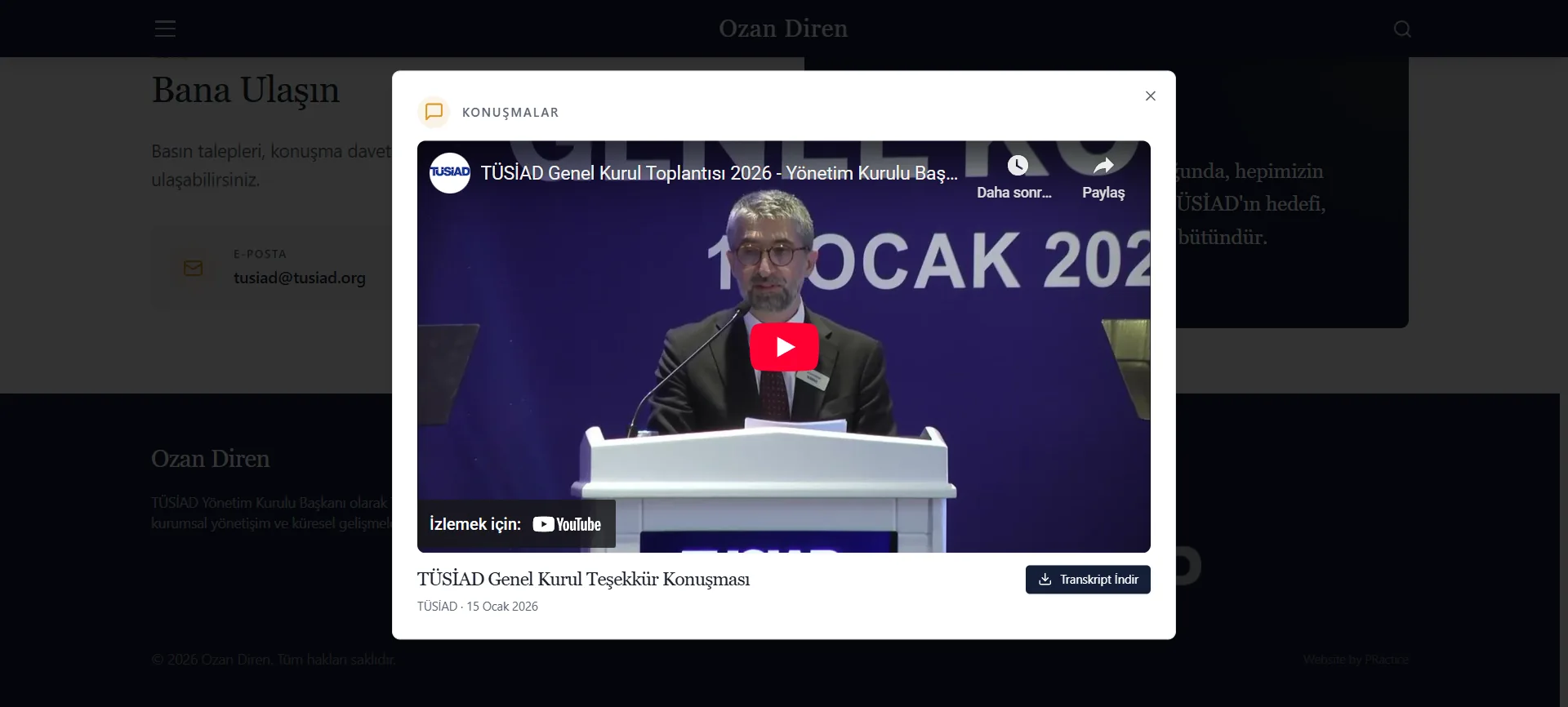The width and height of the screenshot is (1568, 707).
Task: Click the Bana Ulaşın heading
Action: tap(246, 90)
